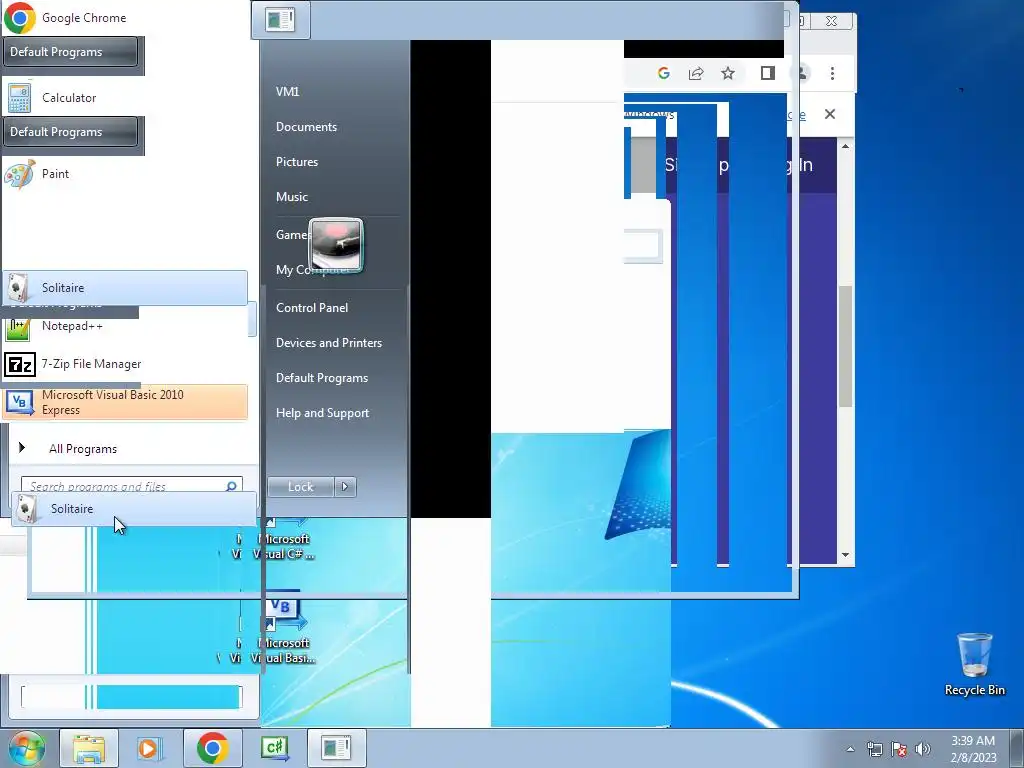
Task: Click the Lock button
Action: click(301, 487)
